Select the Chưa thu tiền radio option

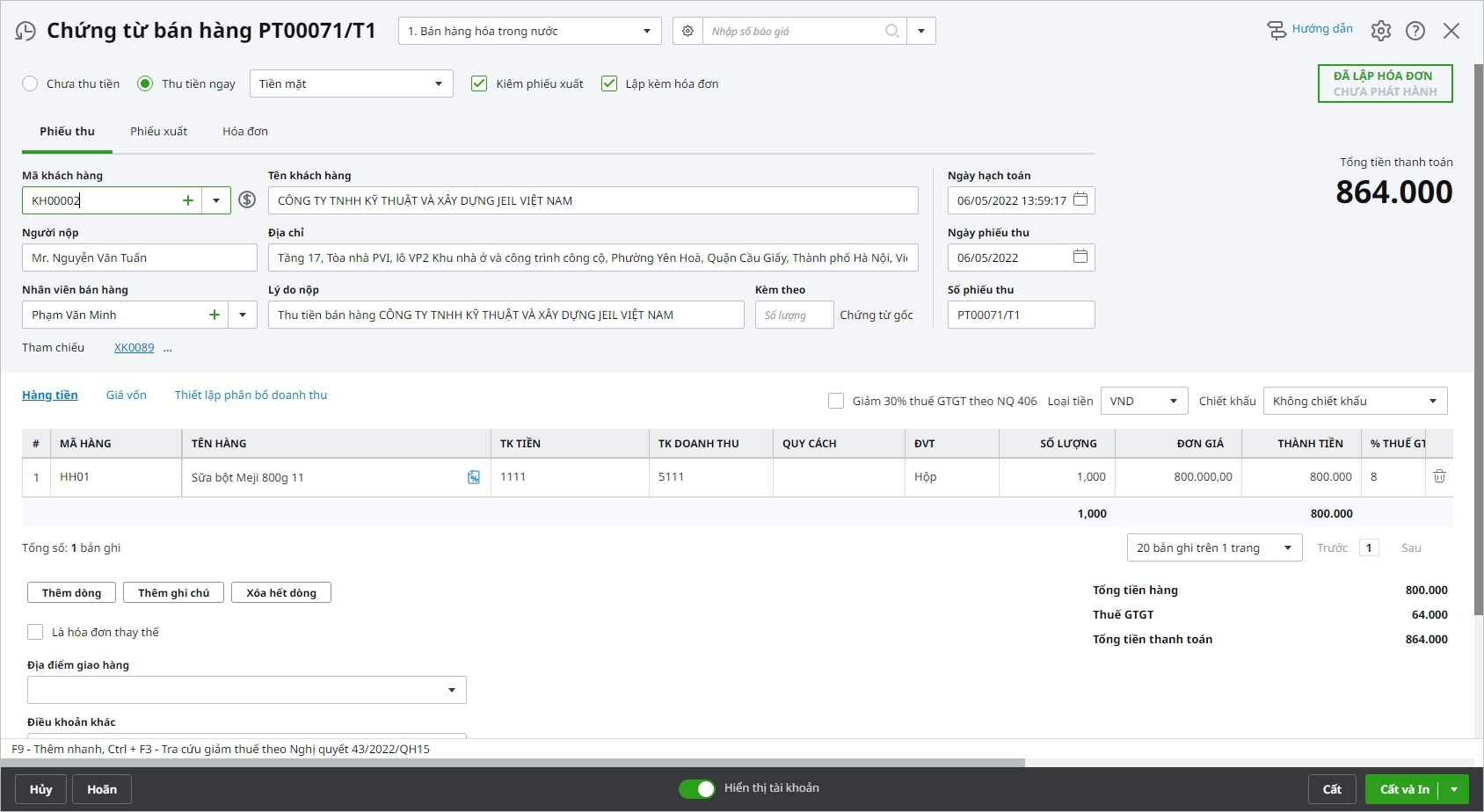(31, 83)
